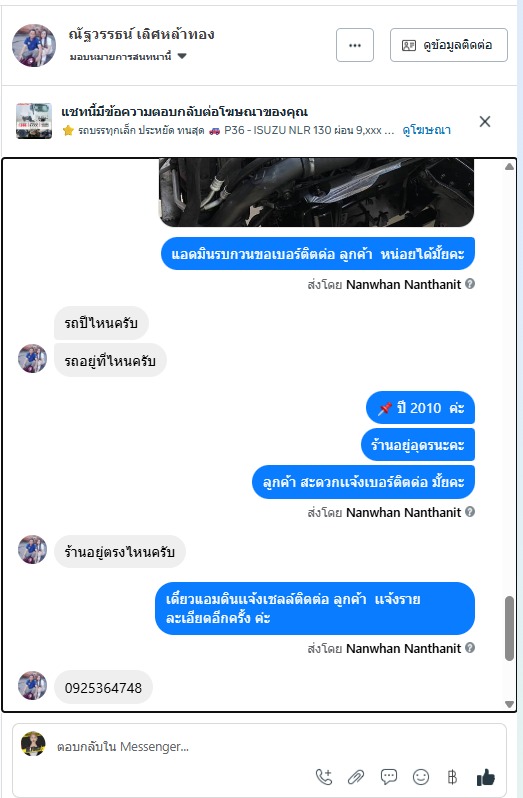Click the ดูข้อมูลติดต่อ button
This screenshot has height=798, width=523.
(449, 45)
